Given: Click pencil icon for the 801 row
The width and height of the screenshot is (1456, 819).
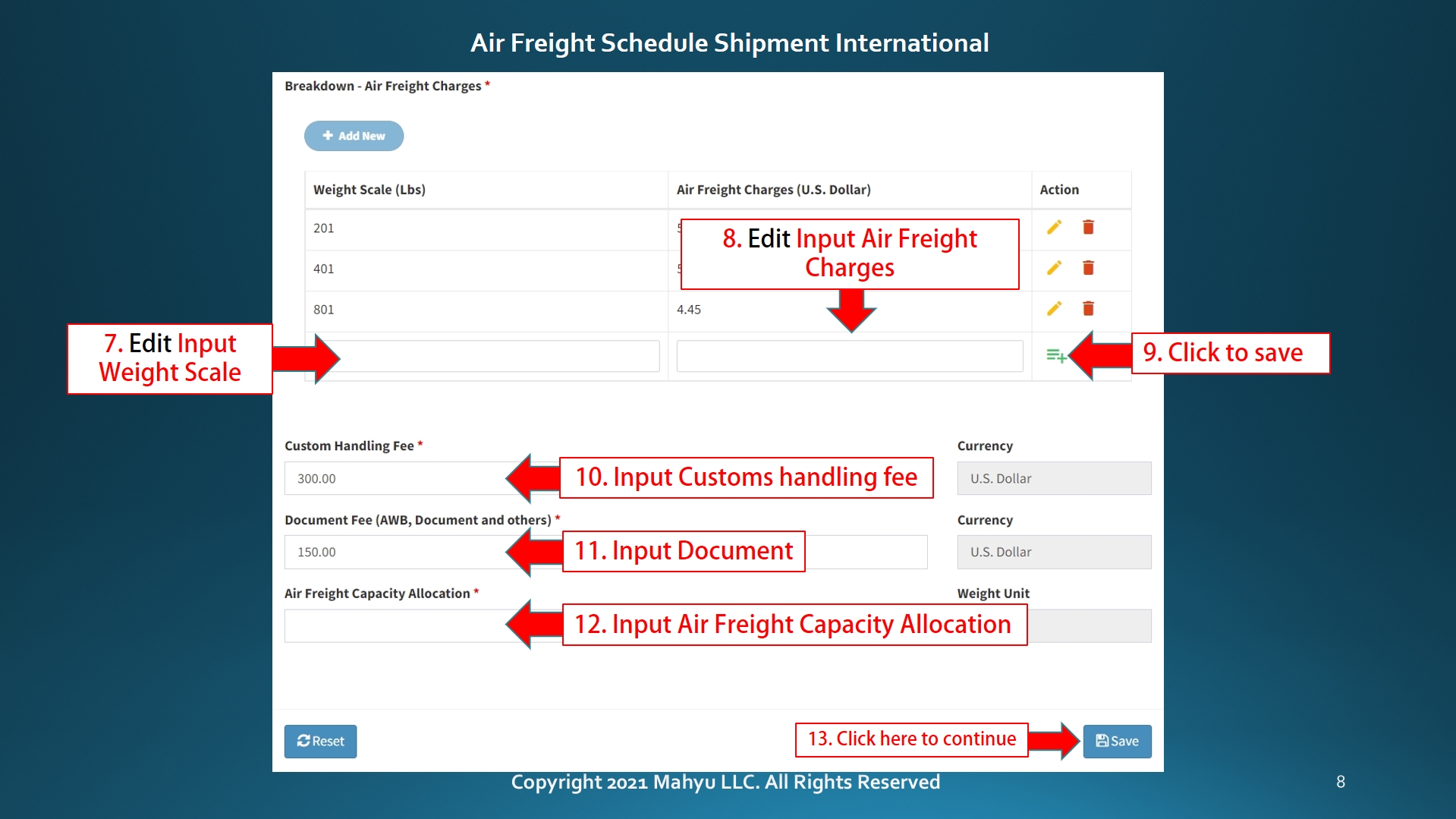Looking at the screenshot, I should [1054, 309].
